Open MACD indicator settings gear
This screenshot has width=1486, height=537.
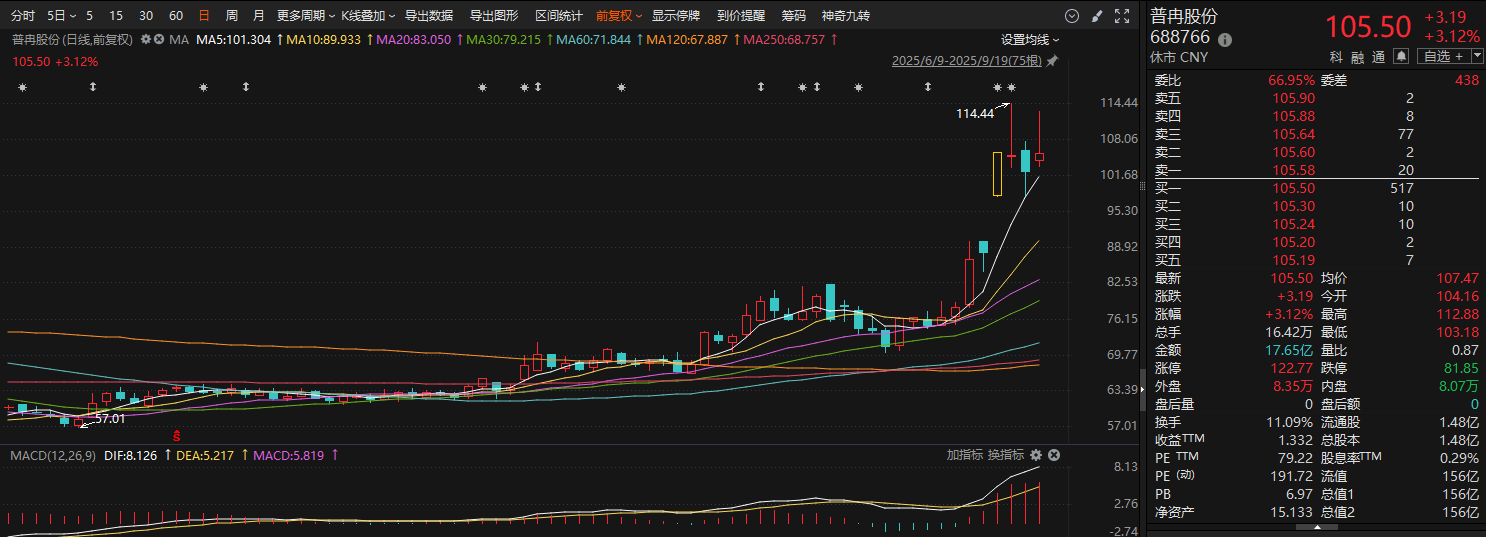point(1036,455)
